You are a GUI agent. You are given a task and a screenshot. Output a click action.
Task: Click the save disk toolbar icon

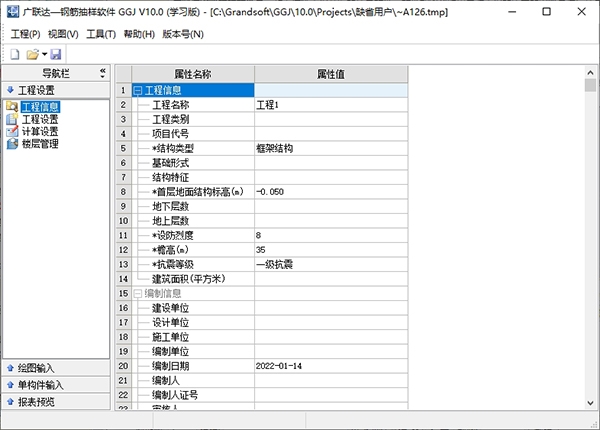tap(56, 54)
